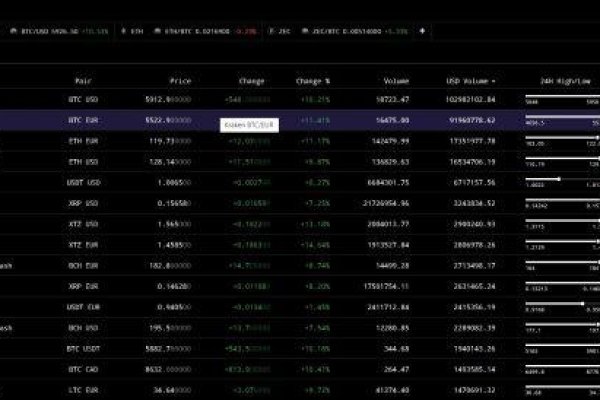Sort the table by USD Volume column

tap(470, 80)
